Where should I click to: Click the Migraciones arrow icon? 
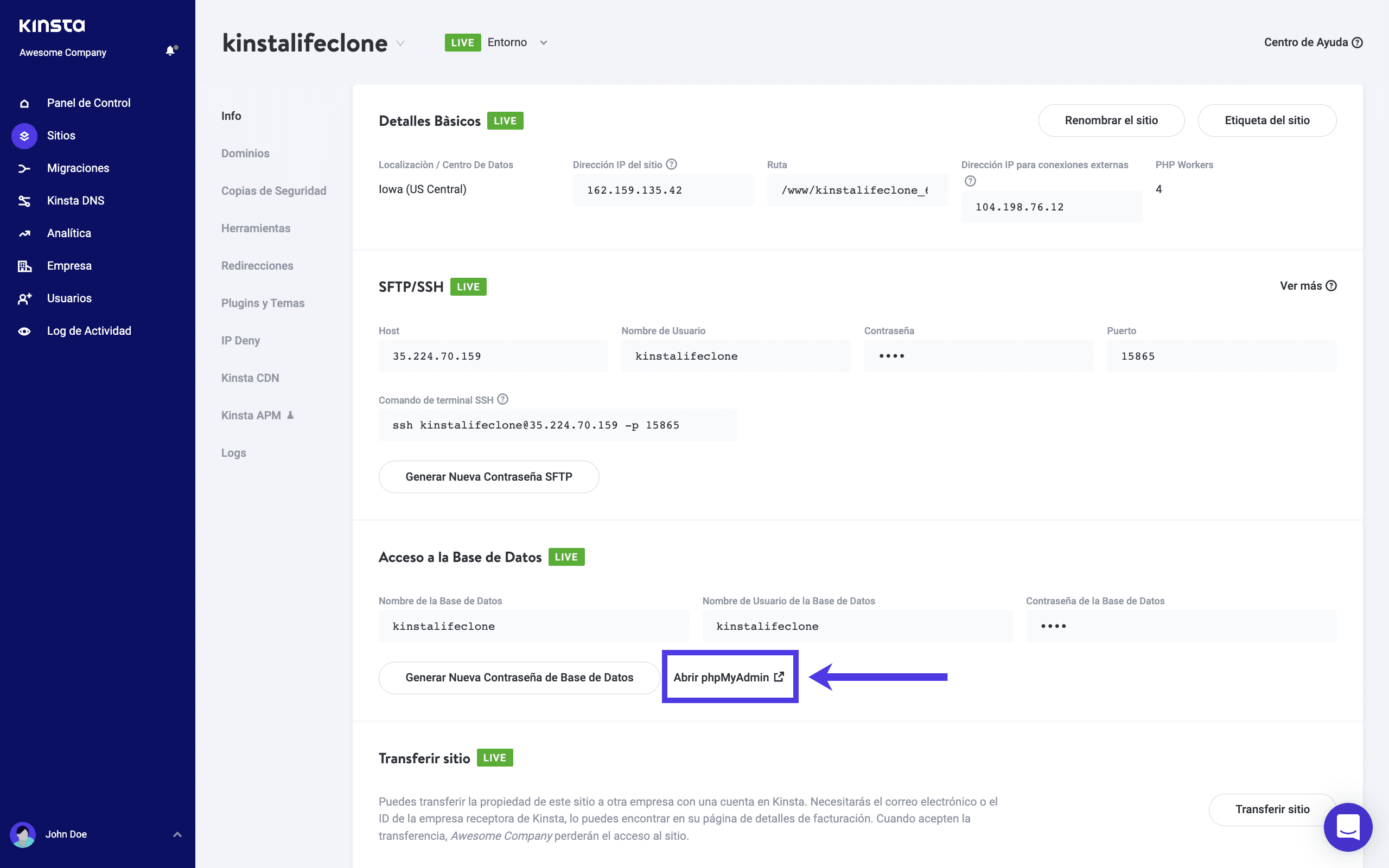(24, 168)
